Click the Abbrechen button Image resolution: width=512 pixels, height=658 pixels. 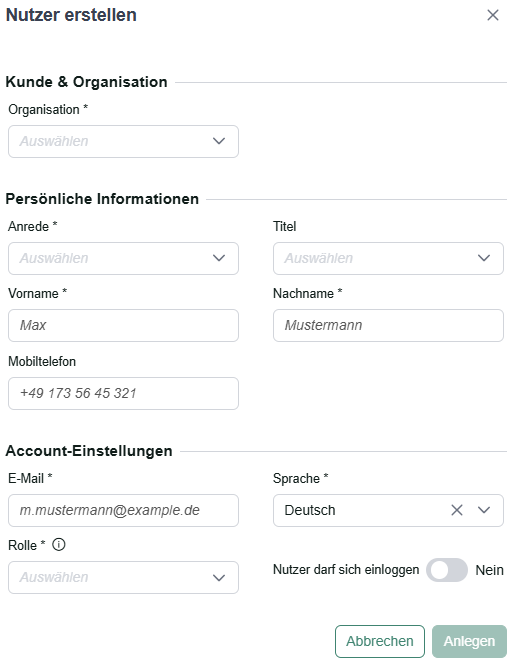tap(380, 641)
